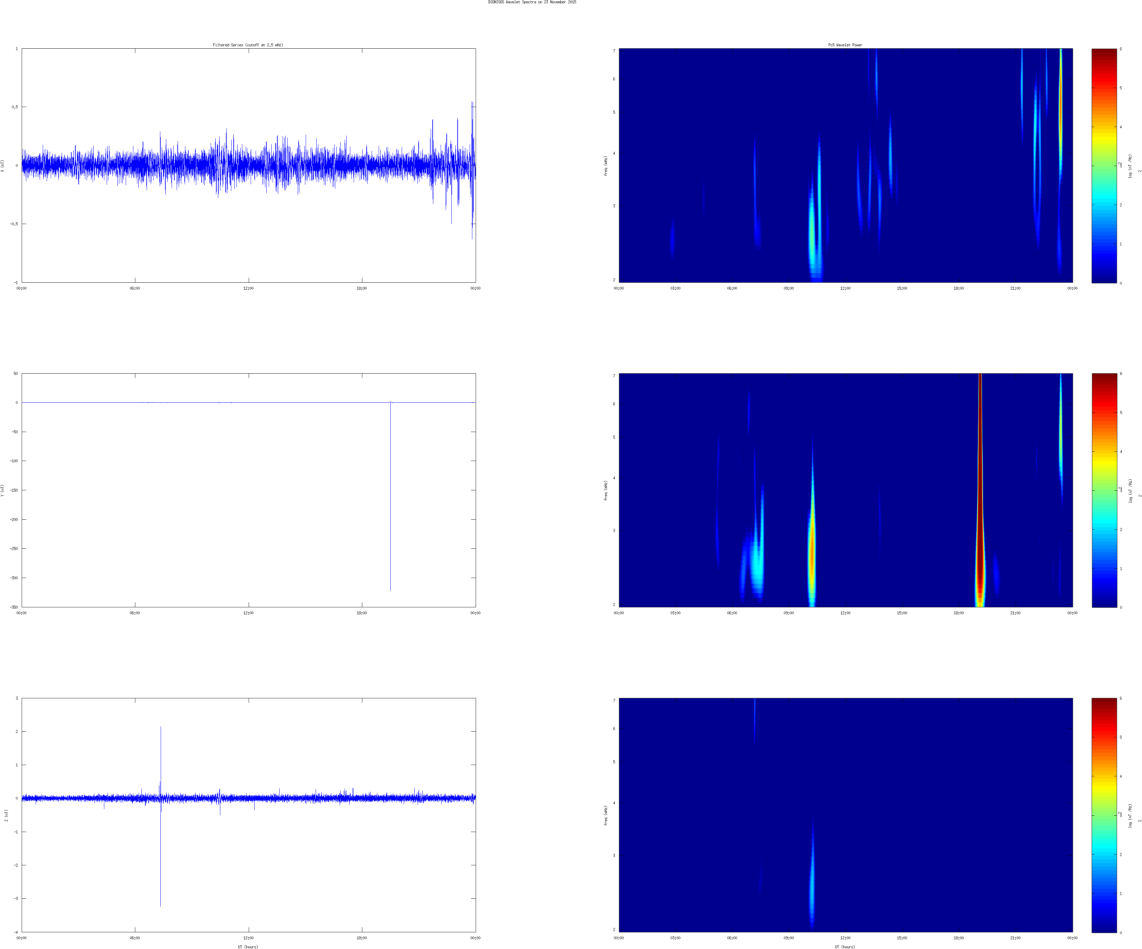Click the red vertical band in Y wavelet spectrogram
This screenshot has width=1142, height=949.
pos(980,490)
